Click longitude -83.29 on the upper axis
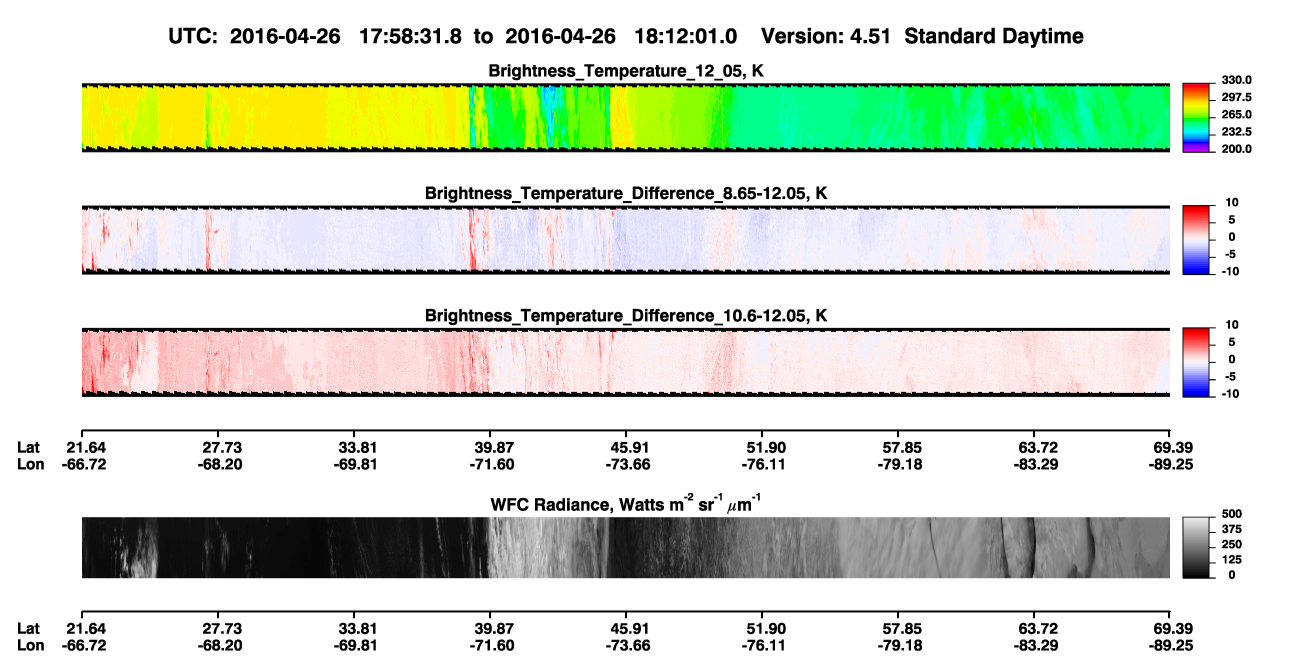Screen dimensions: 1300x667 point(1034,464)
